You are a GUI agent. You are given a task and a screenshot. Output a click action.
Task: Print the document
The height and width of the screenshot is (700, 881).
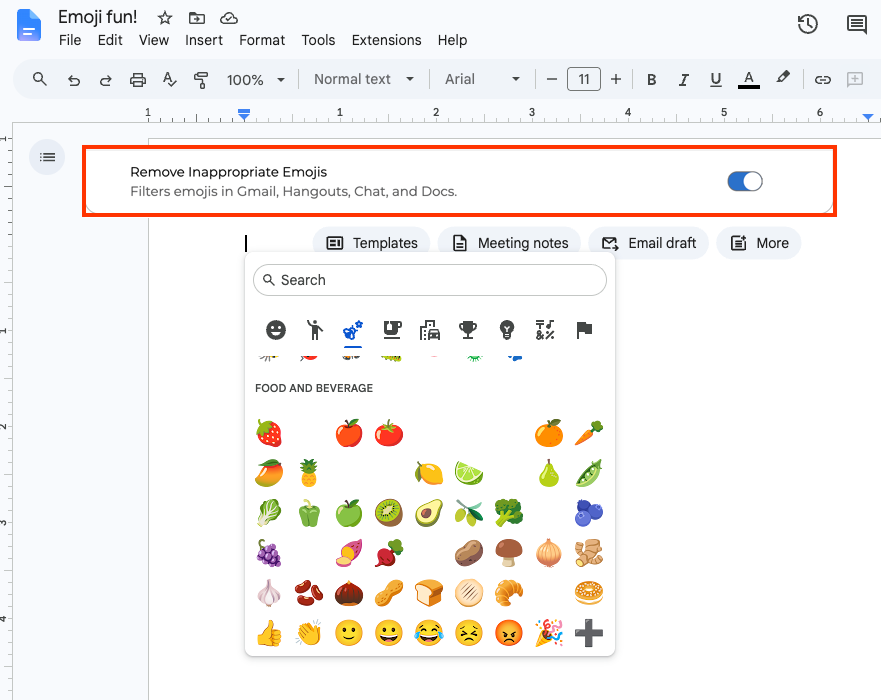138,80
